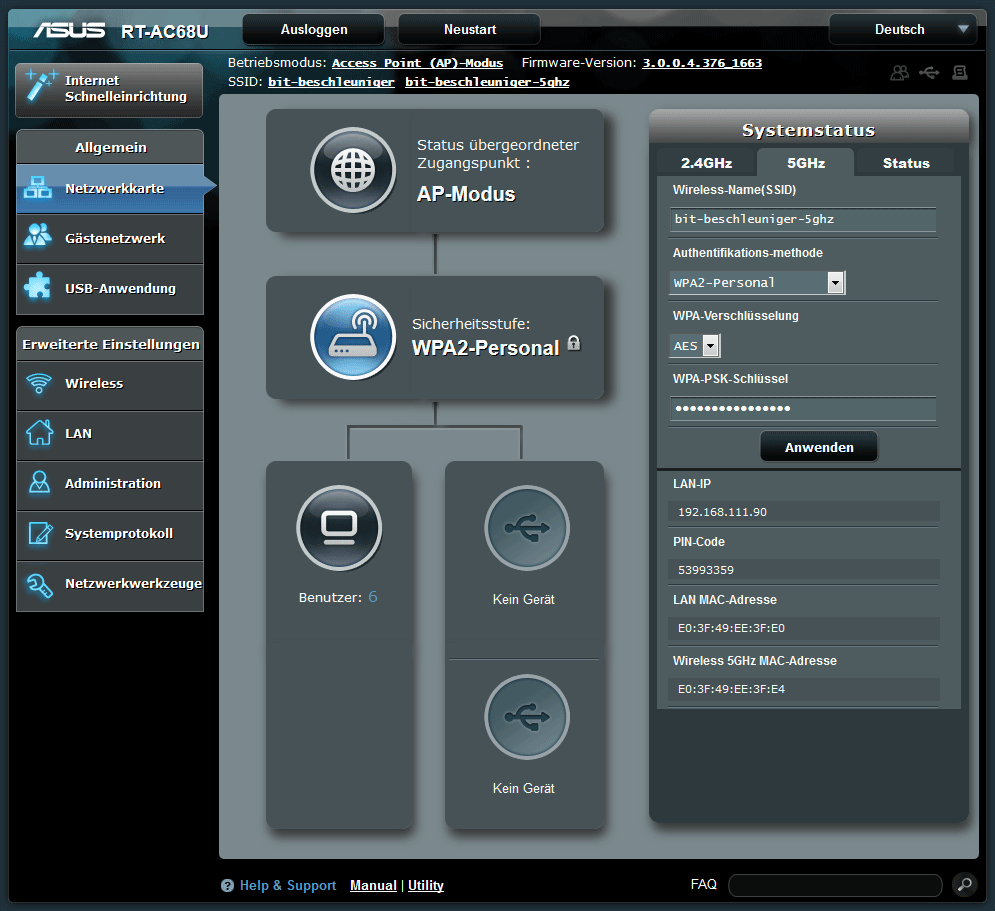Click into the WPA-PSK-Schlüssel field
This screenshot has height=911, width=995.
(803, 409)
